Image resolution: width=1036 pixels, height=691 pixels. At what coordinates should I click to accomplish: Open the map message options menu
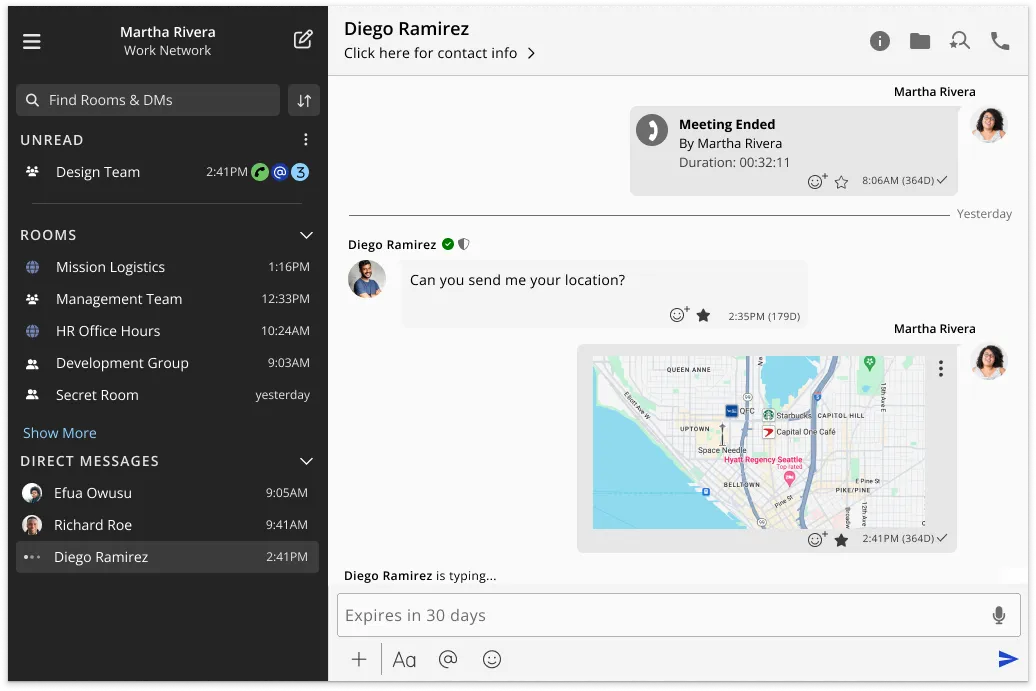[940, 369]
